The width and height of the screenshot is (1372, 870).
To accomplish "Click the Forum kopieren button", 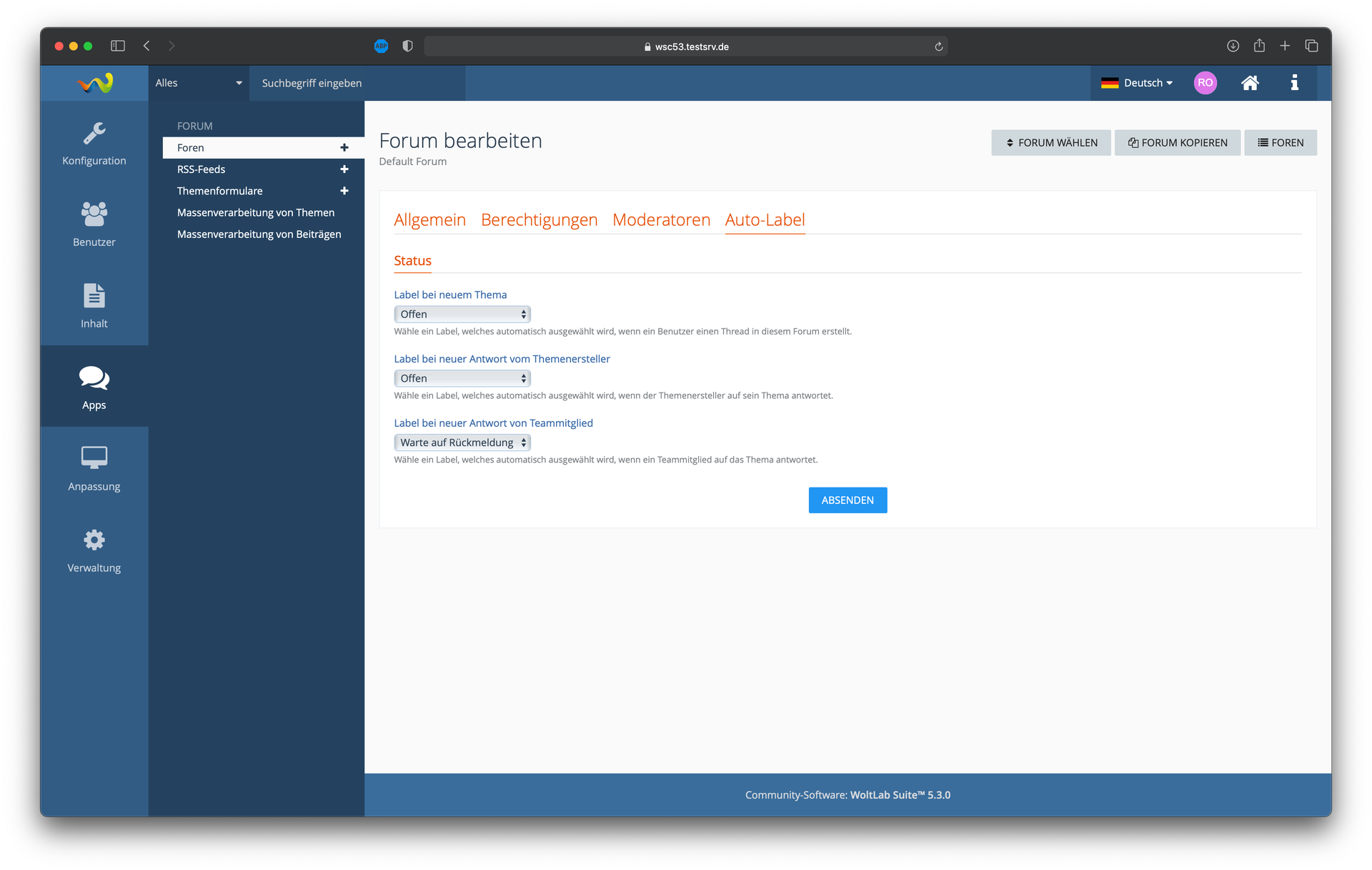I will 1177,143.
